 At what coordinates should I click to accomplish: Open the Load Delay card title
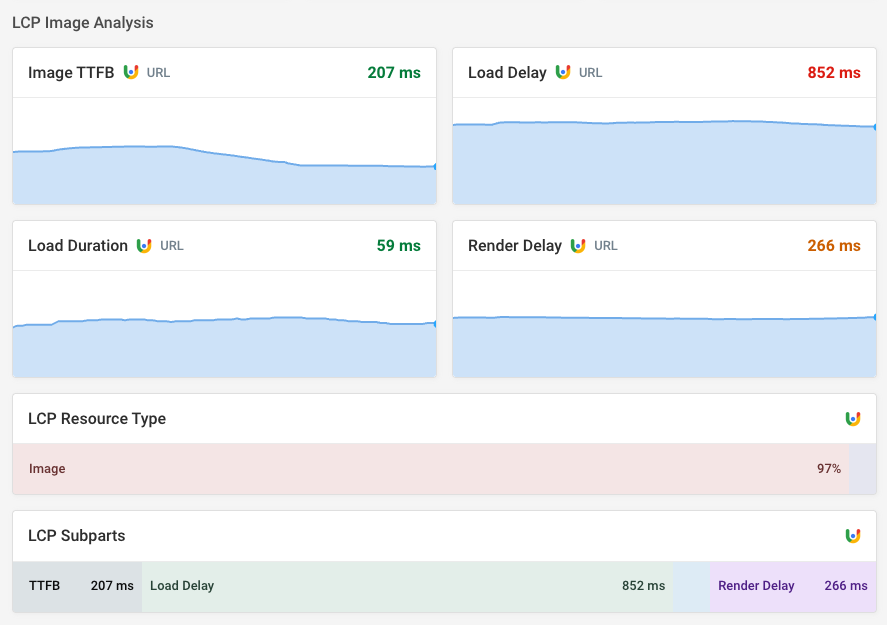(x=507, y=73)
